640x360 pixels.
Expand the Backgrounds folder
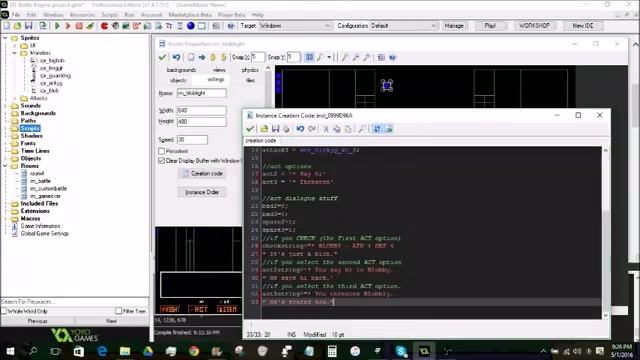tap(5, 113)
